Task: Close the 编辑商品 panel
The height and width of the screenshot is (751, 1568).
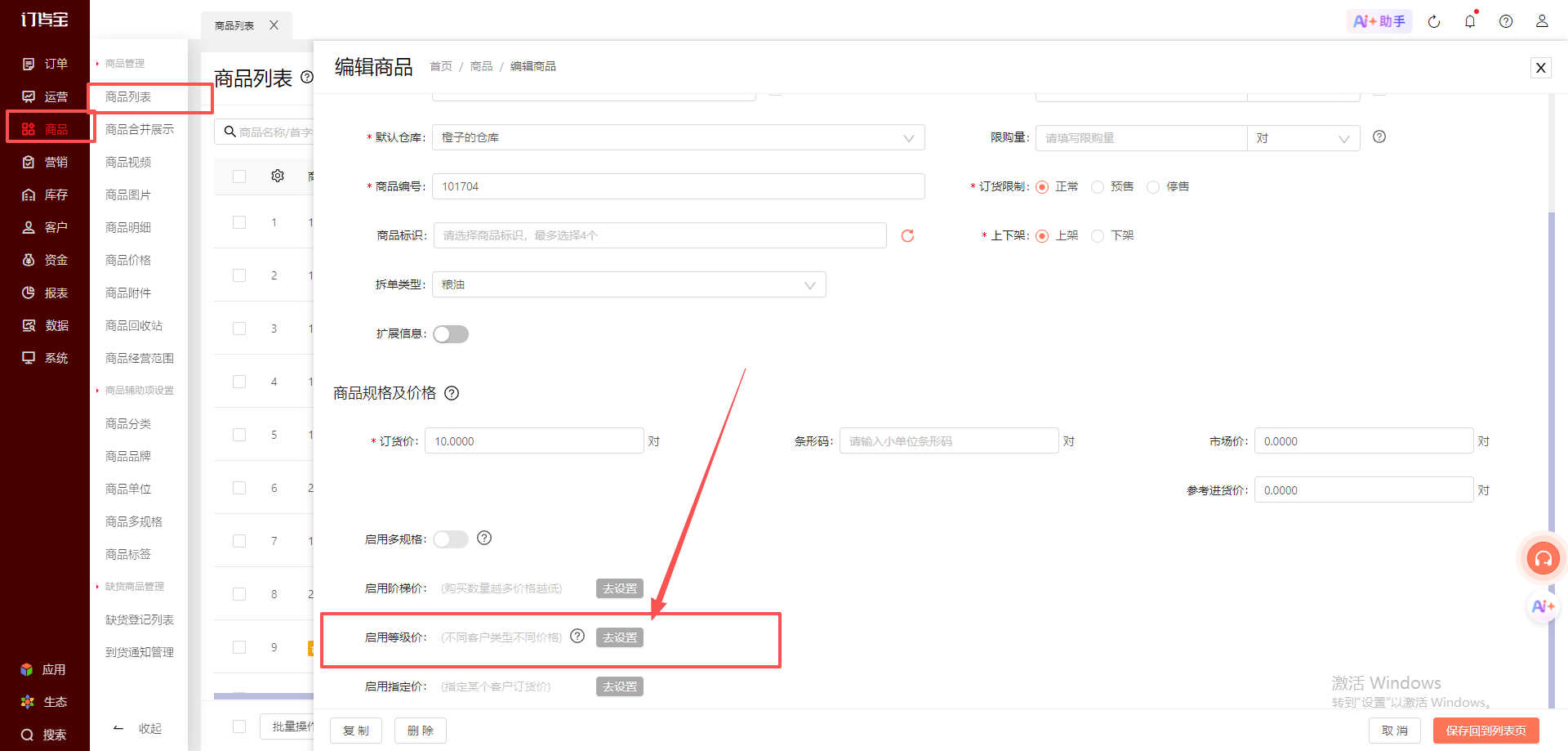Action: tap(1541, 68)
